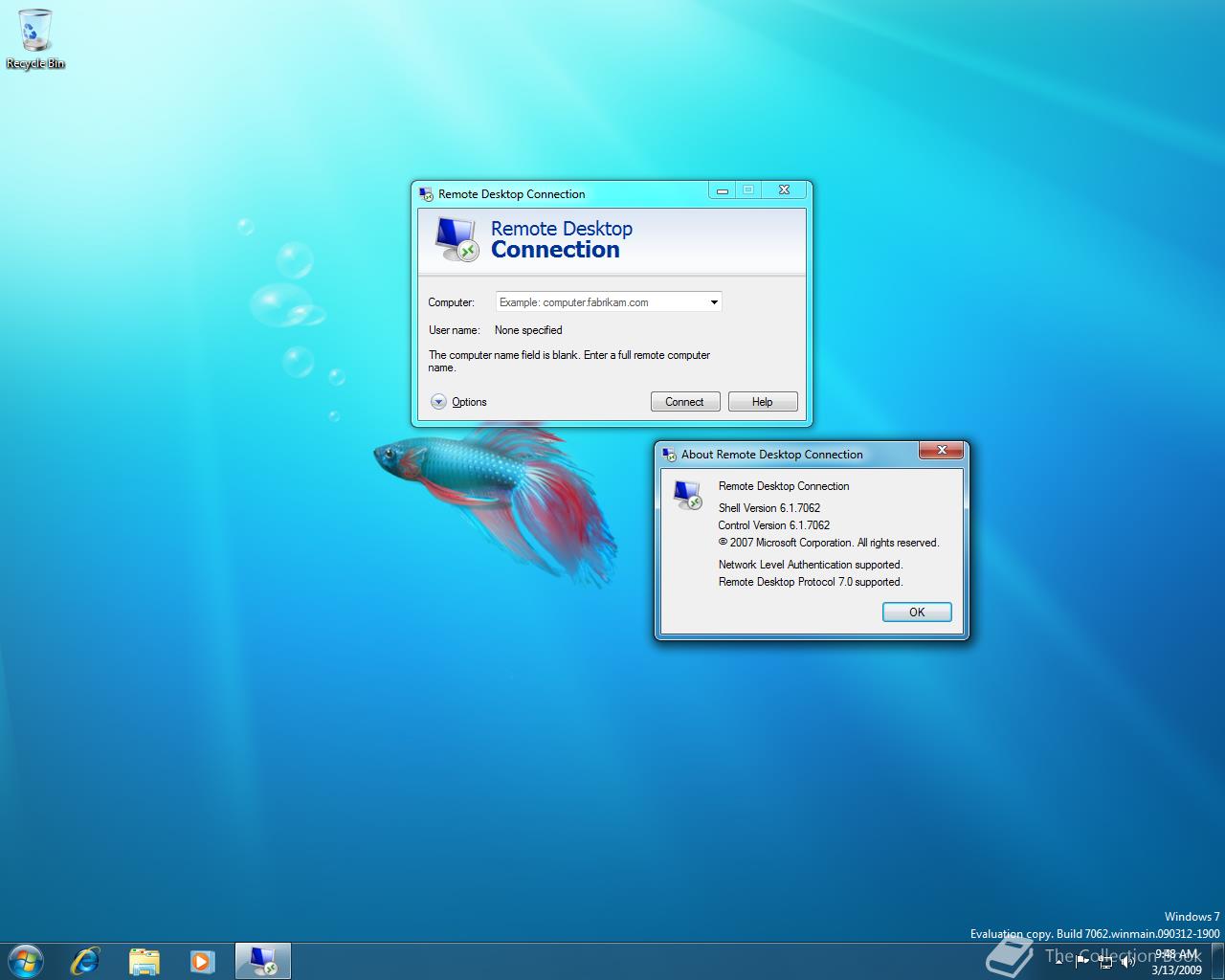
Task: Click the 'Control Version 6.1.7062' text
Action: click(x=774, y=525)
